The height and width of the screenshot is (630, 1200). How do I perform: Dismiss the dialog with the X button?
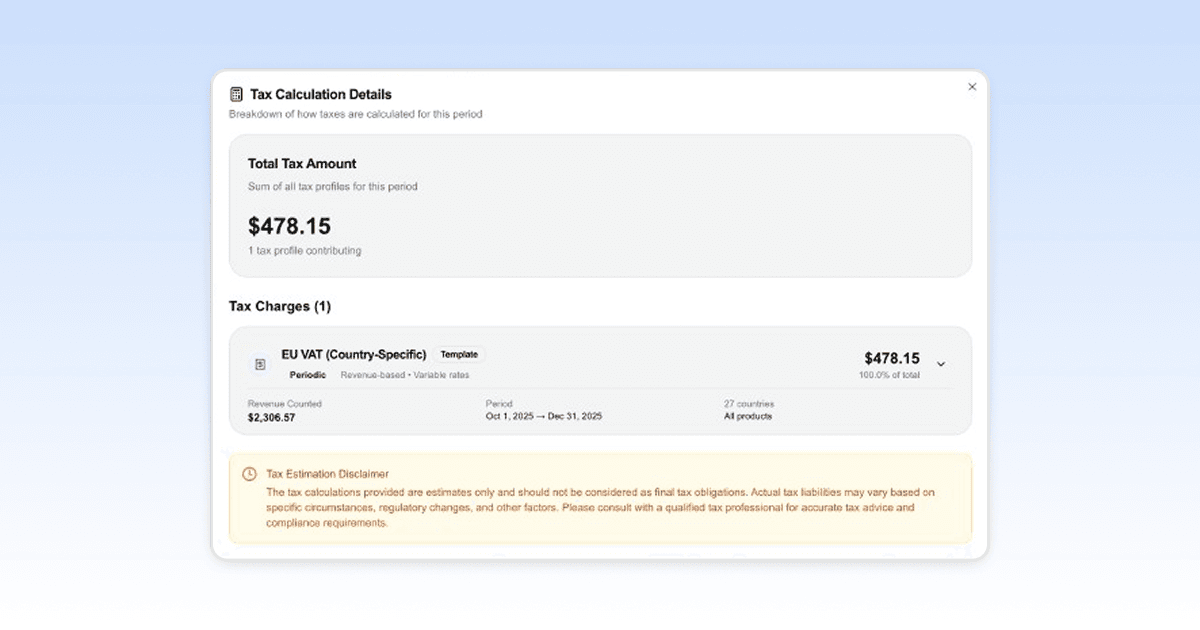(971, 86)
